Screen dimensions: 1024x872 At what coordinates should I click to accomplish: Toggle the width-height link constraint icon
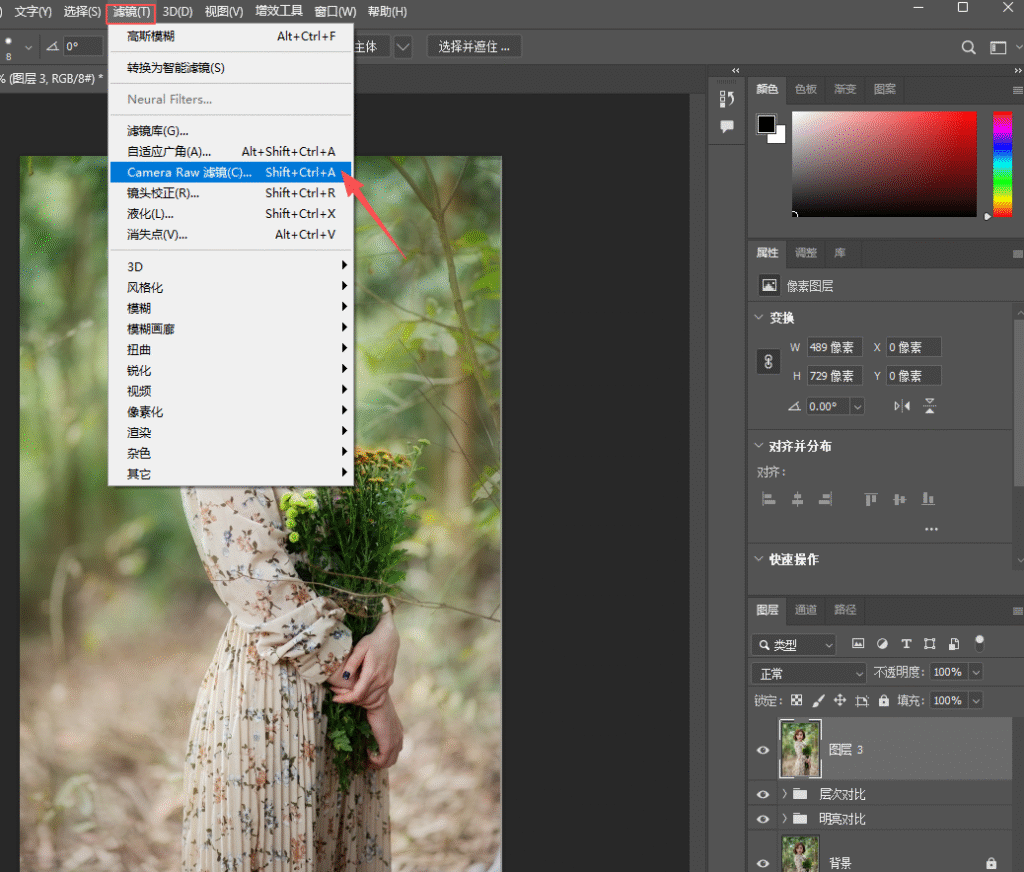(x=769, y=361)
